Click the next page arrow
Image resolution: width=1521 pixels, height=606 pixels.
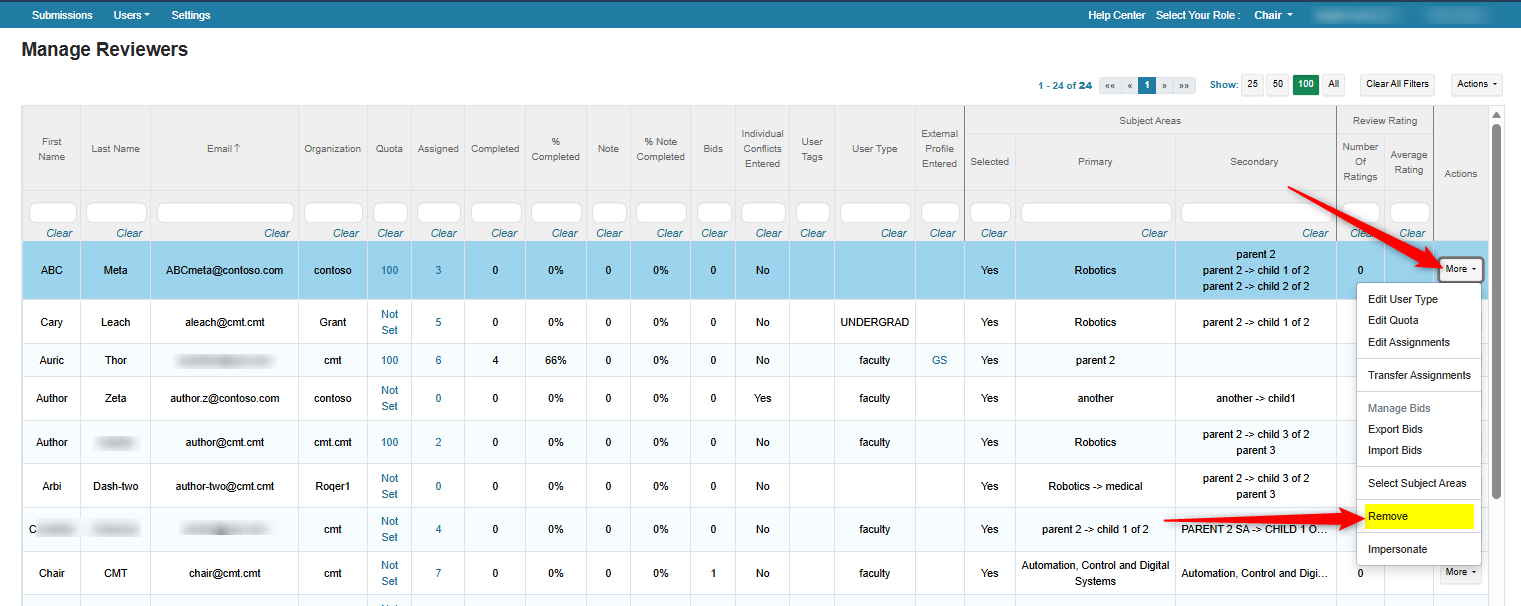click(1165, 85)
